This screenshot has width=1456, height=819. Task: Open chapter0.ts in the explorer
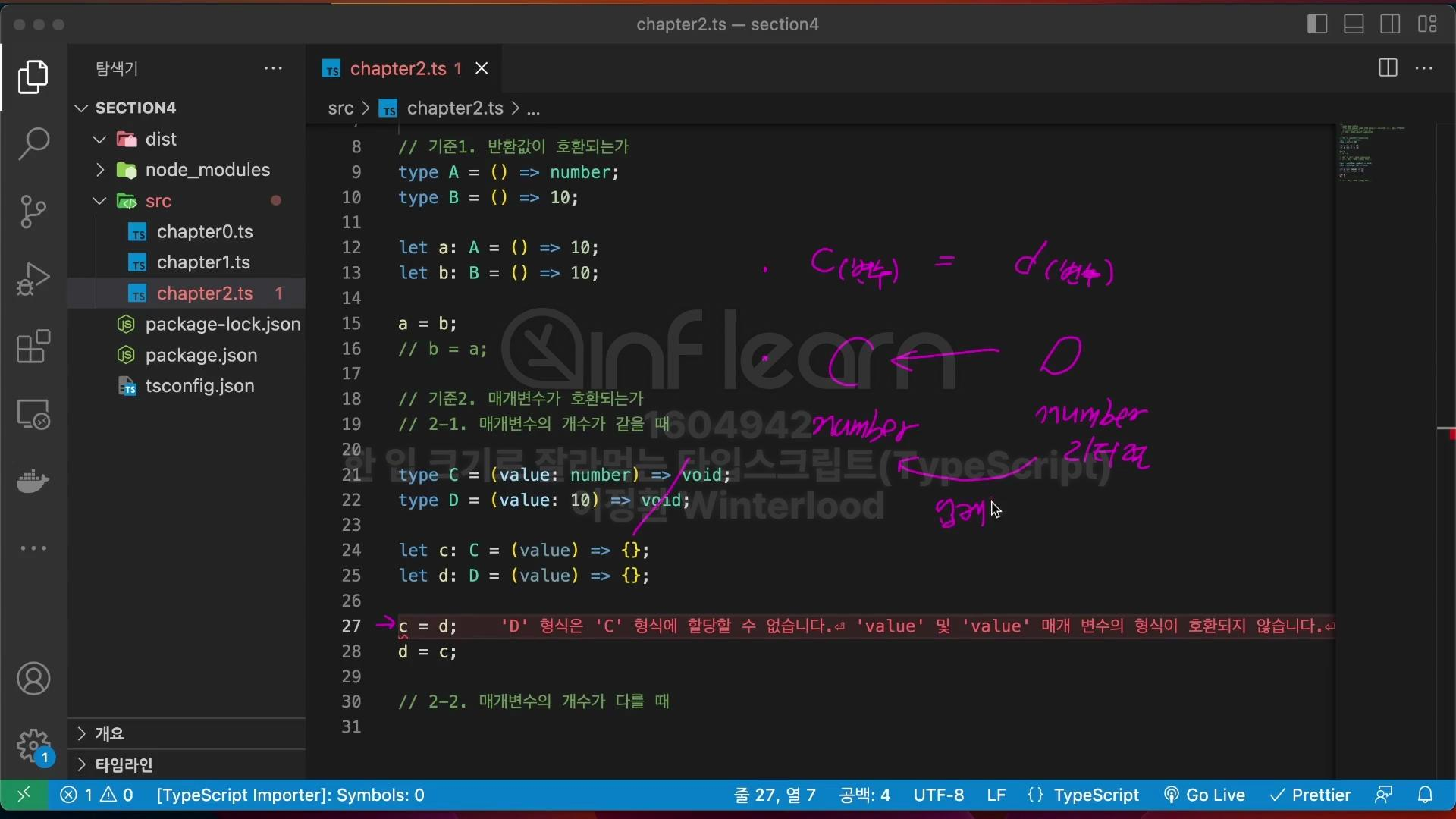coord(205,232)
